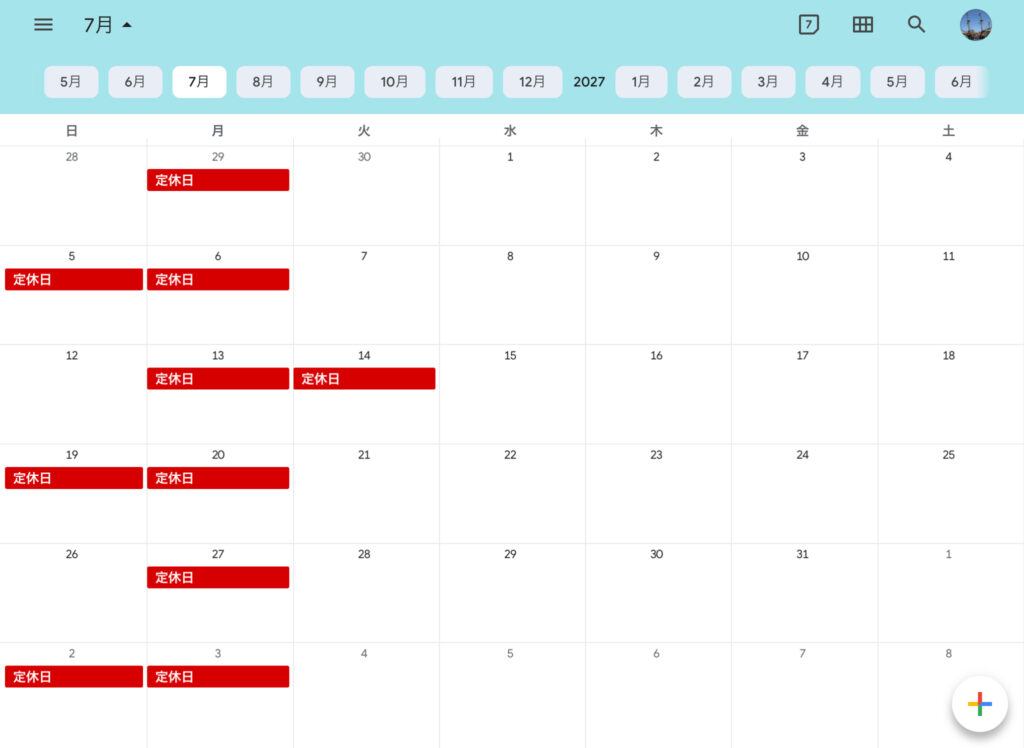Viewport: 1024px width, 748px height.
Task: Select the 6月 month chip before 7月
Action: 135,82
